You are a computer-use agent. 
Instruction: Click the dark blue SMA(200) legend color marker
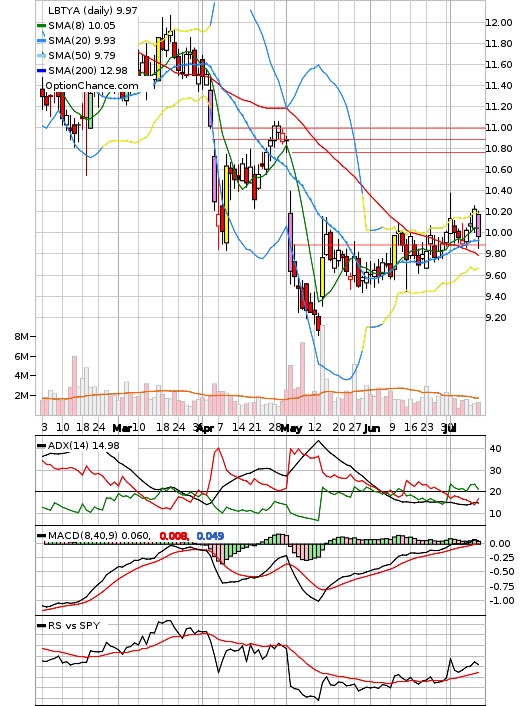[41, 70]
